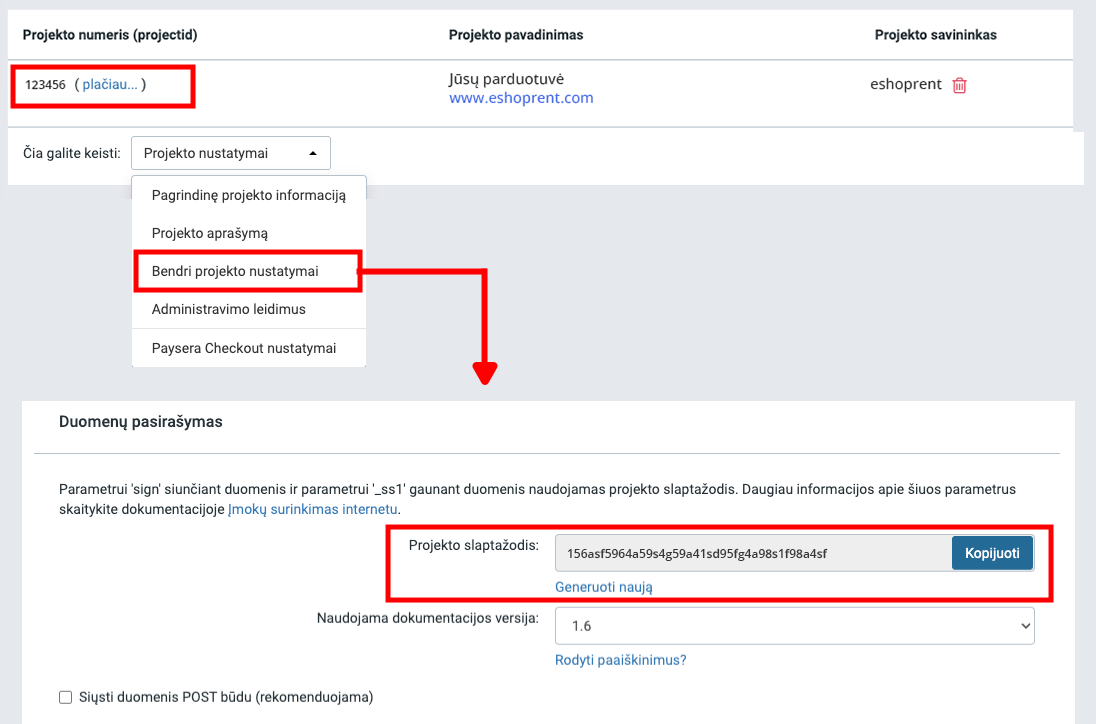Choose Projekto aprašymą from the menu

click(x=210, y=233)
